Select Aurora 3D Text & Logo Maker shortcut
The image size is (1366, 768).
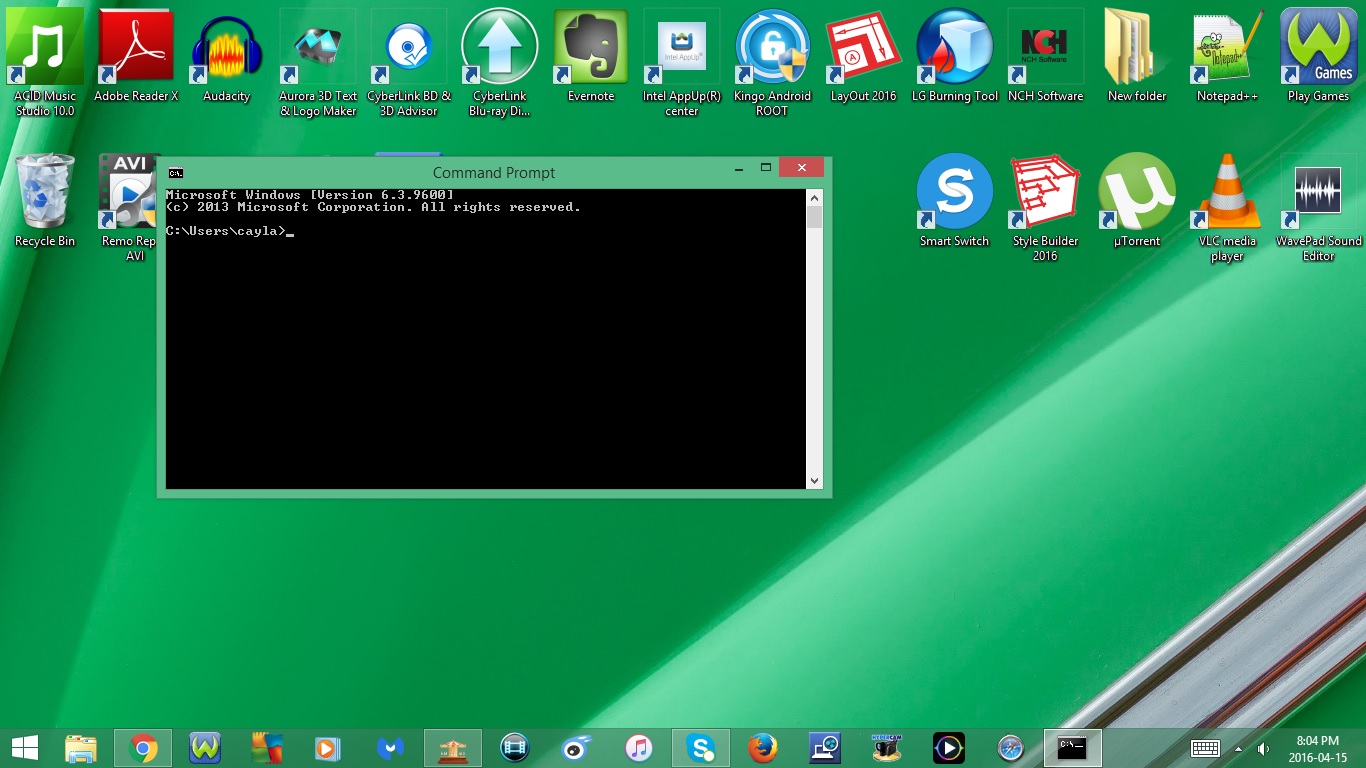pos(318,62)
